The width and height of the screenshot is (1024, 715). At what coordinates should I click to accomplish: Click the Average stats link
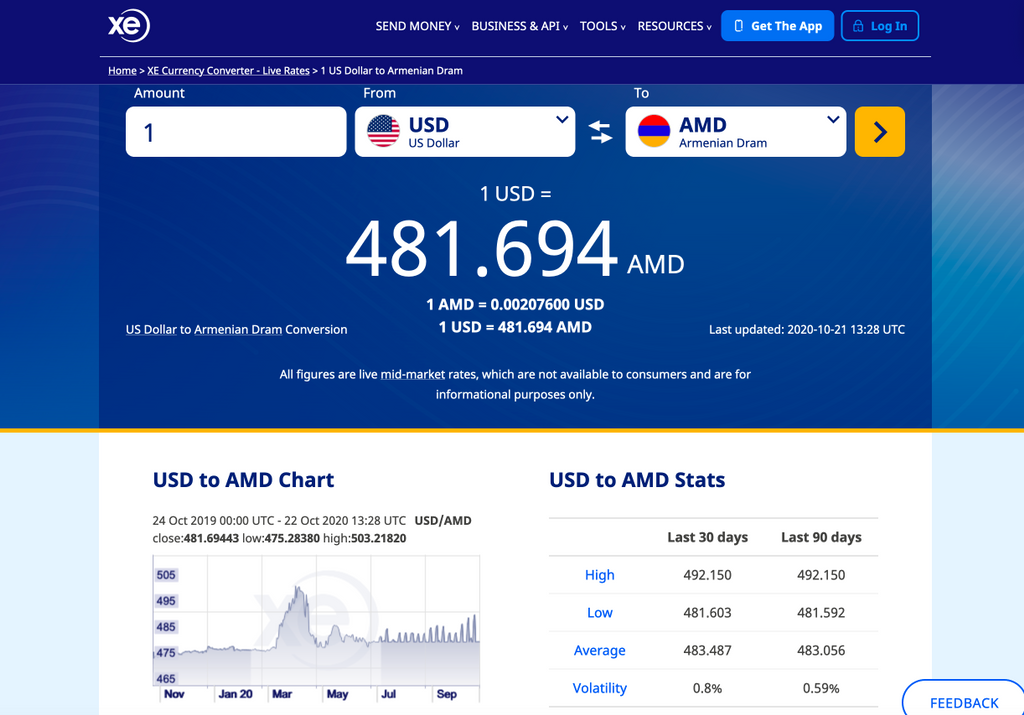[600, 650]
